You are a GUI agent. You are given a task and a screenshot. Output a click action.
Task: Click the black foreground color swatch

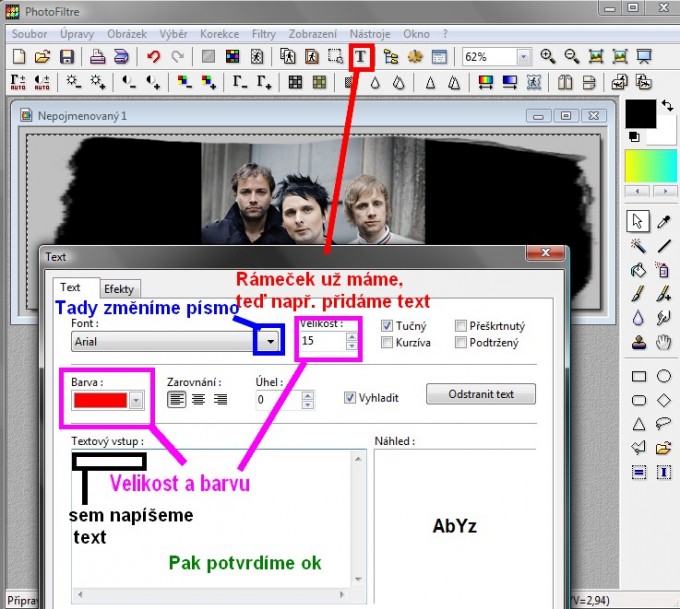[x=641, y=114]
